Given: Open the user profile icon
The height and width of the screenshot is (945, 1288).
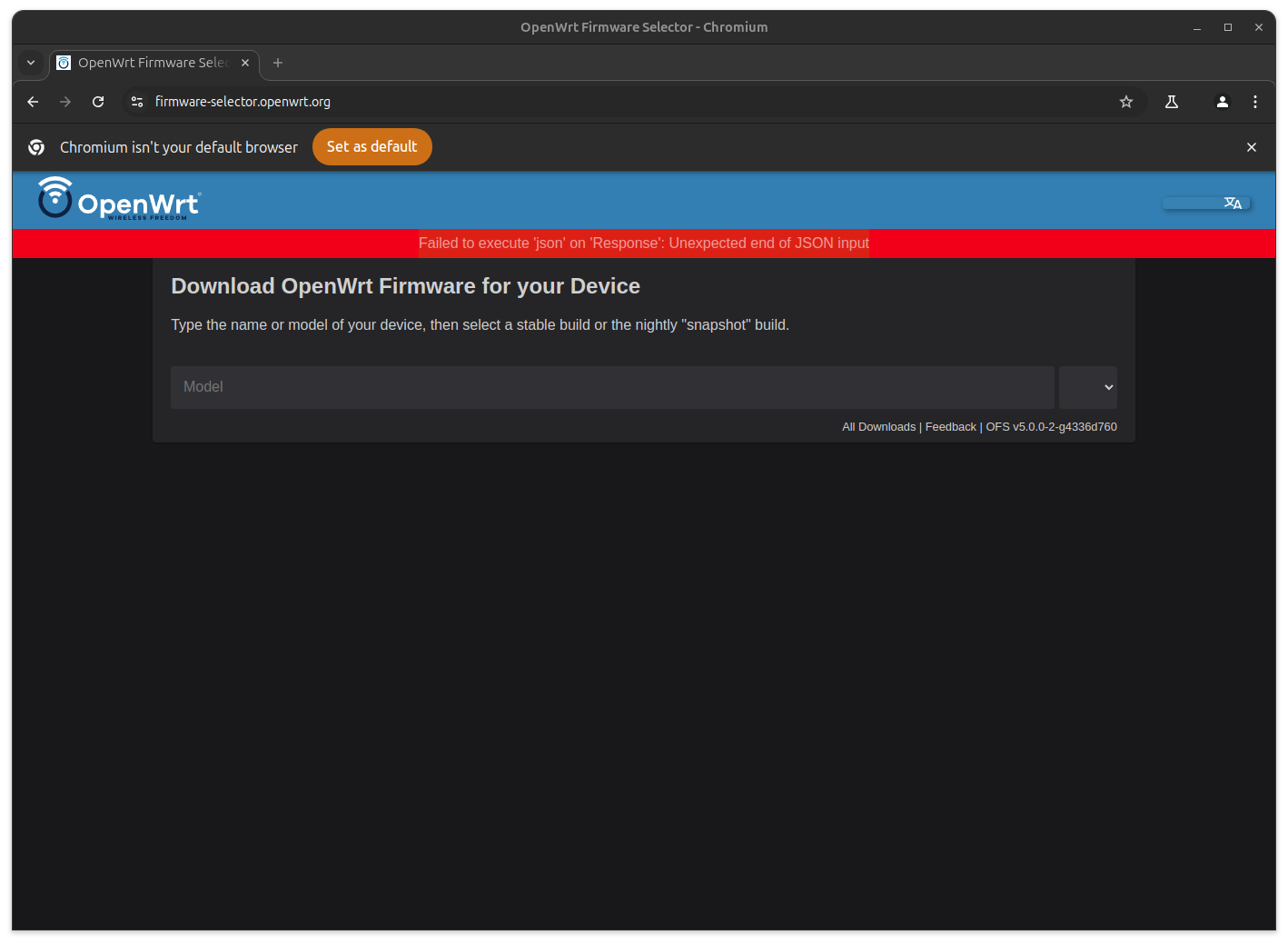Looking at the screenshot, I should click(1223, 102).
